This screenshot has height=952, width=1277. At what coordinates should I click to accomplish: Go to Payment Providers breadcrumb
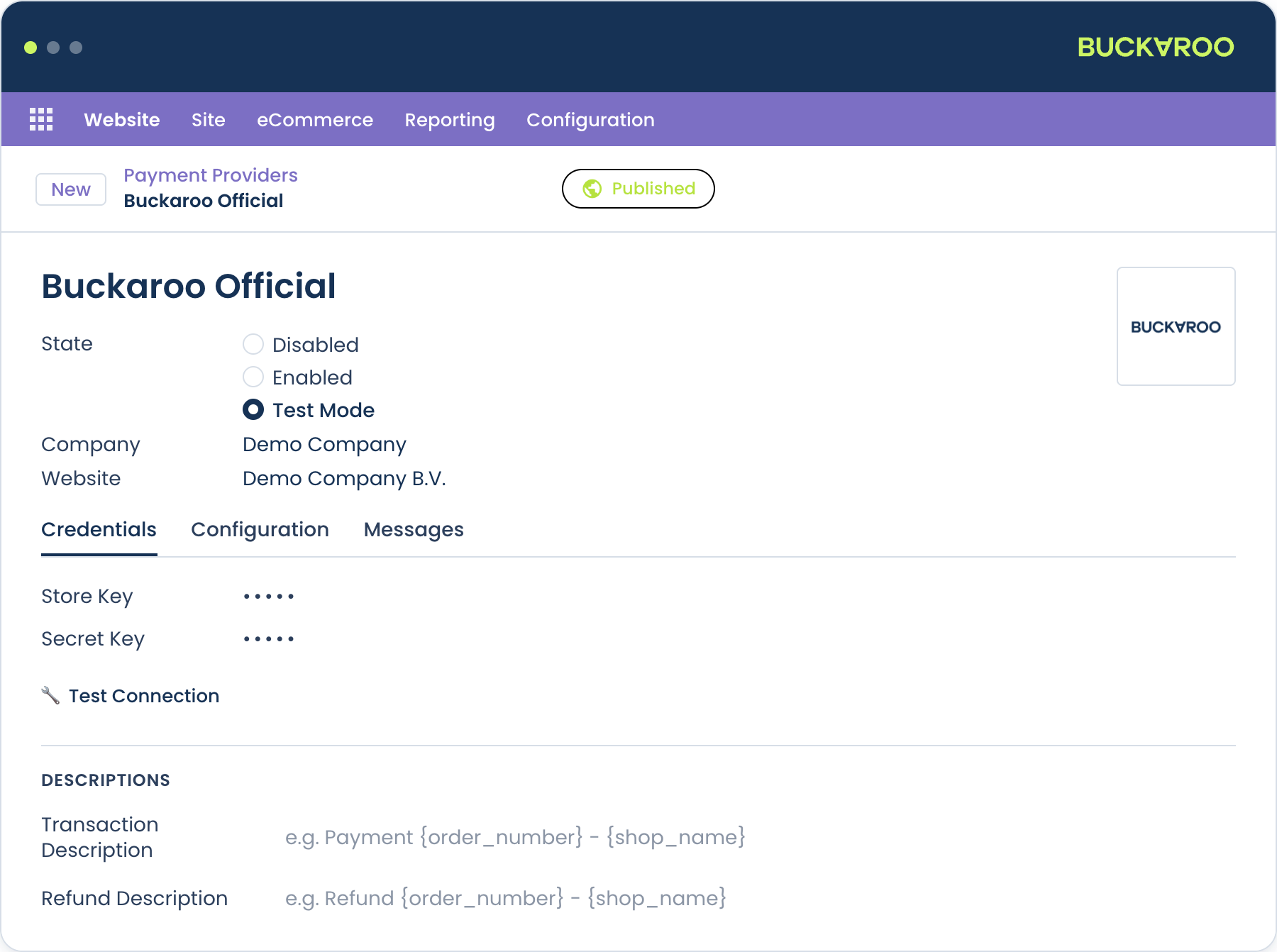click(x=211, y=175)
